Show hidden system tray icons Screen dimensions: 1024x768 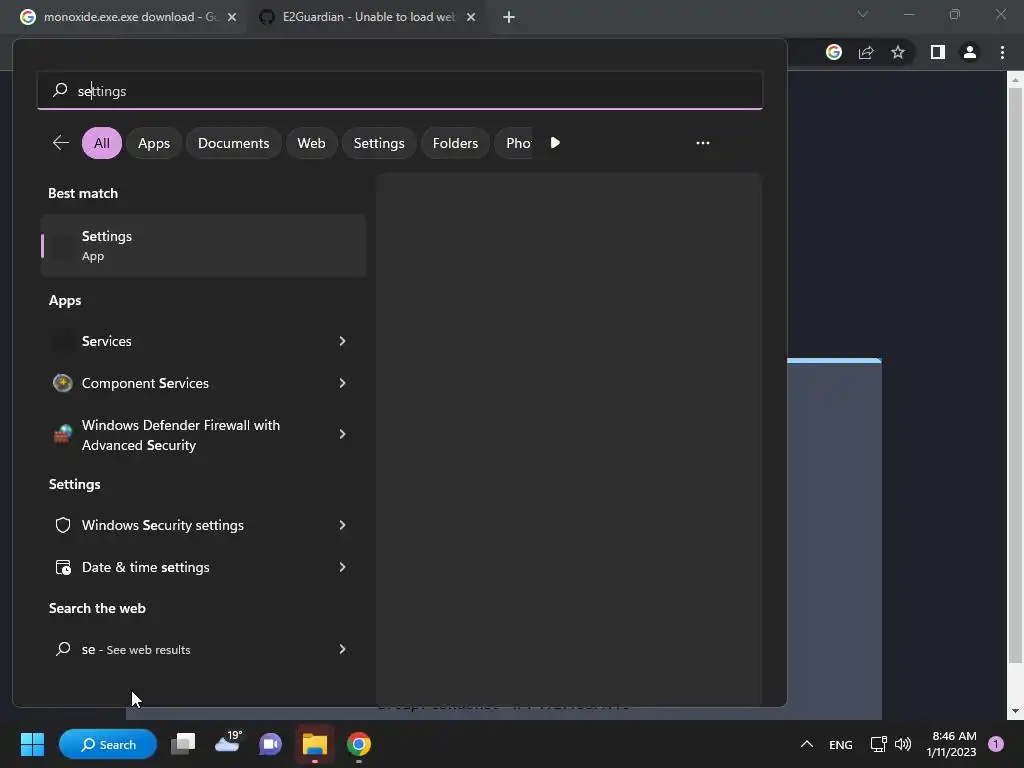[807, 744]
